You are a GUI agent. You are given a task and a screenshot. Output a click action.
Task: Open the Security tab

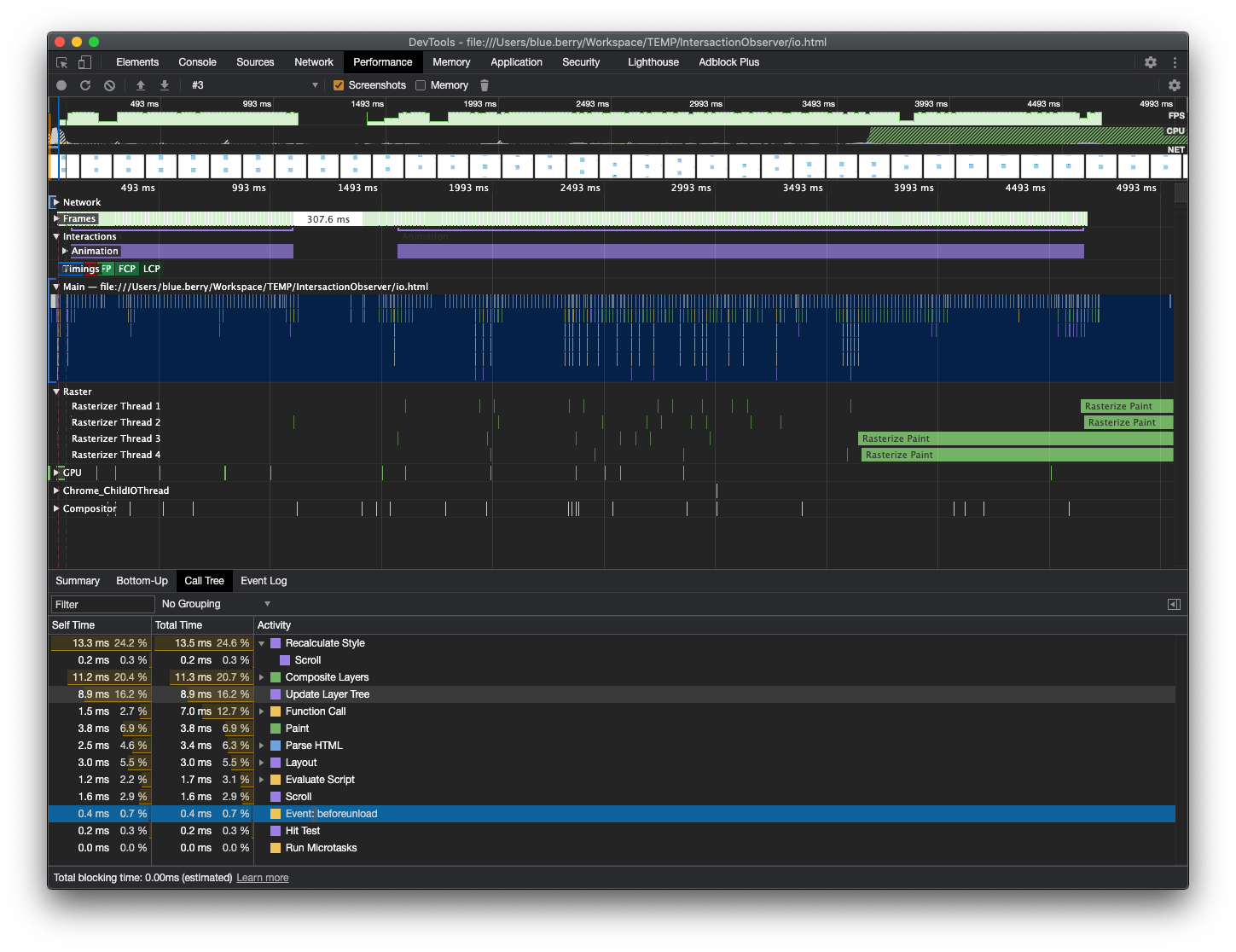581,62
